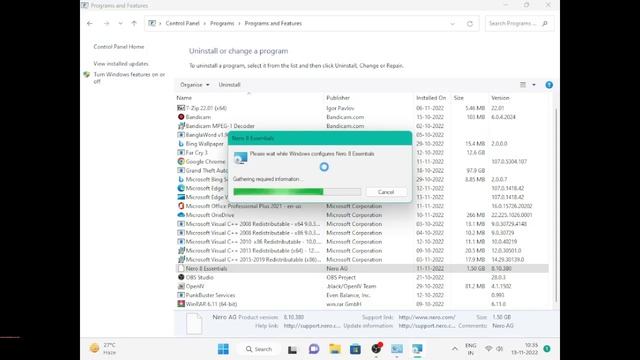Click the OBS Studio icon
Image resolution: width=640 pixels, height=360 pixels.
(x=181, y=277)
